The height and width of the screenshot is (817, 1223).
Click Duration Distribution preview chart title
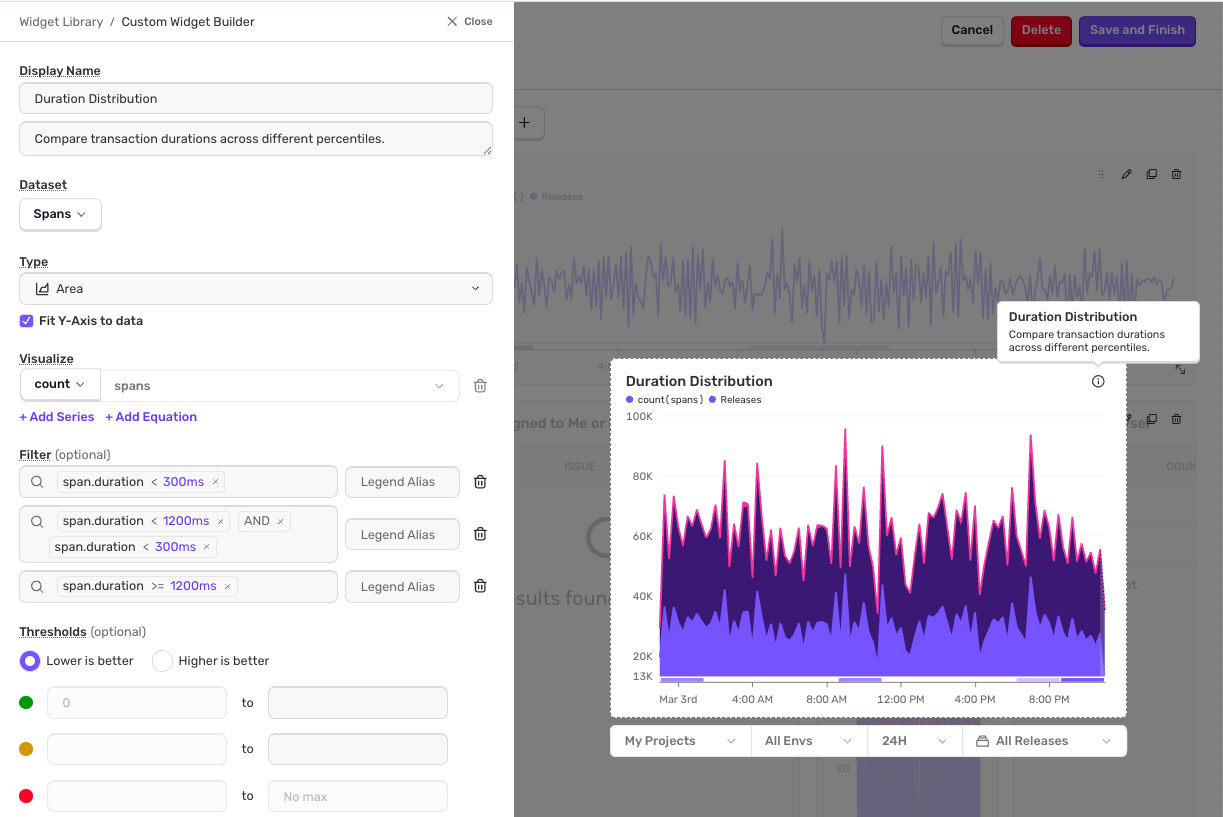(699, 381)
